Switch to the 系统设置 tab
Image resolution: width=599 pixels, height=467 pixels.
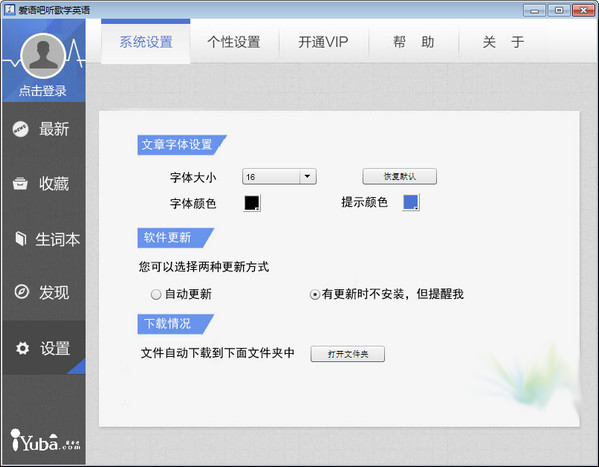point(146,42)
